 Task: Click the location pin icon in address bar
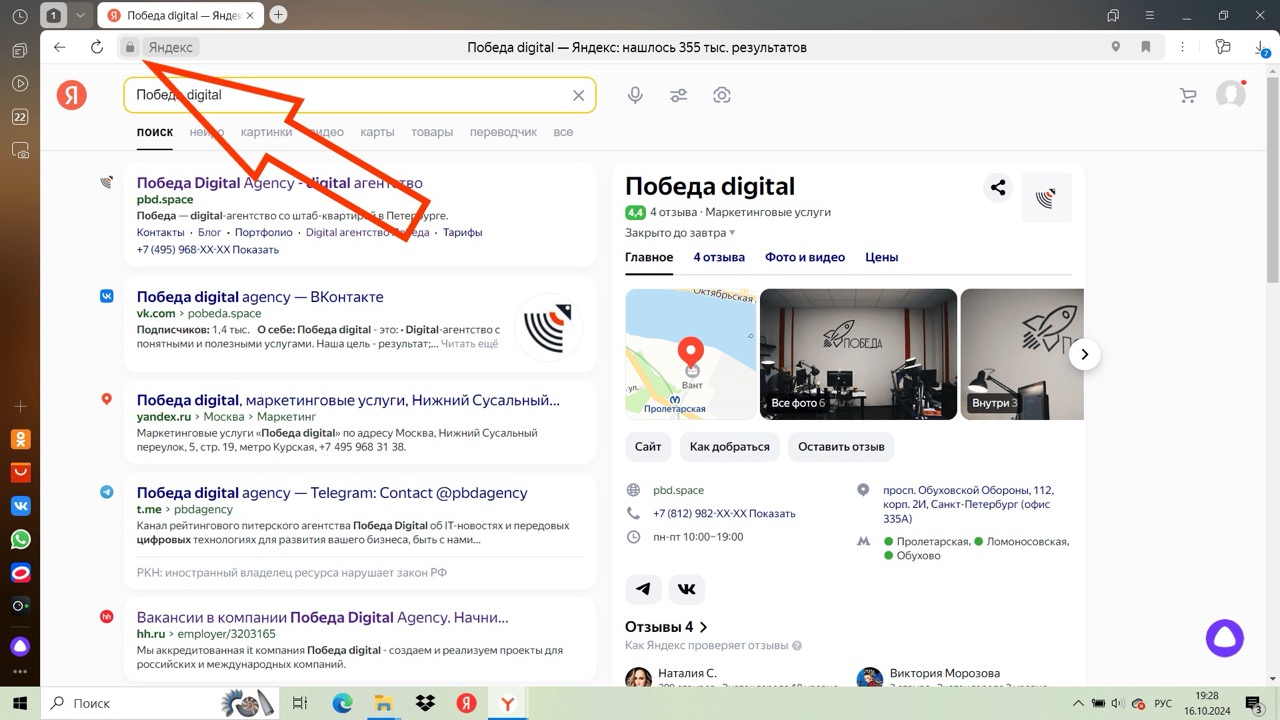click(x=1116, y=47)
